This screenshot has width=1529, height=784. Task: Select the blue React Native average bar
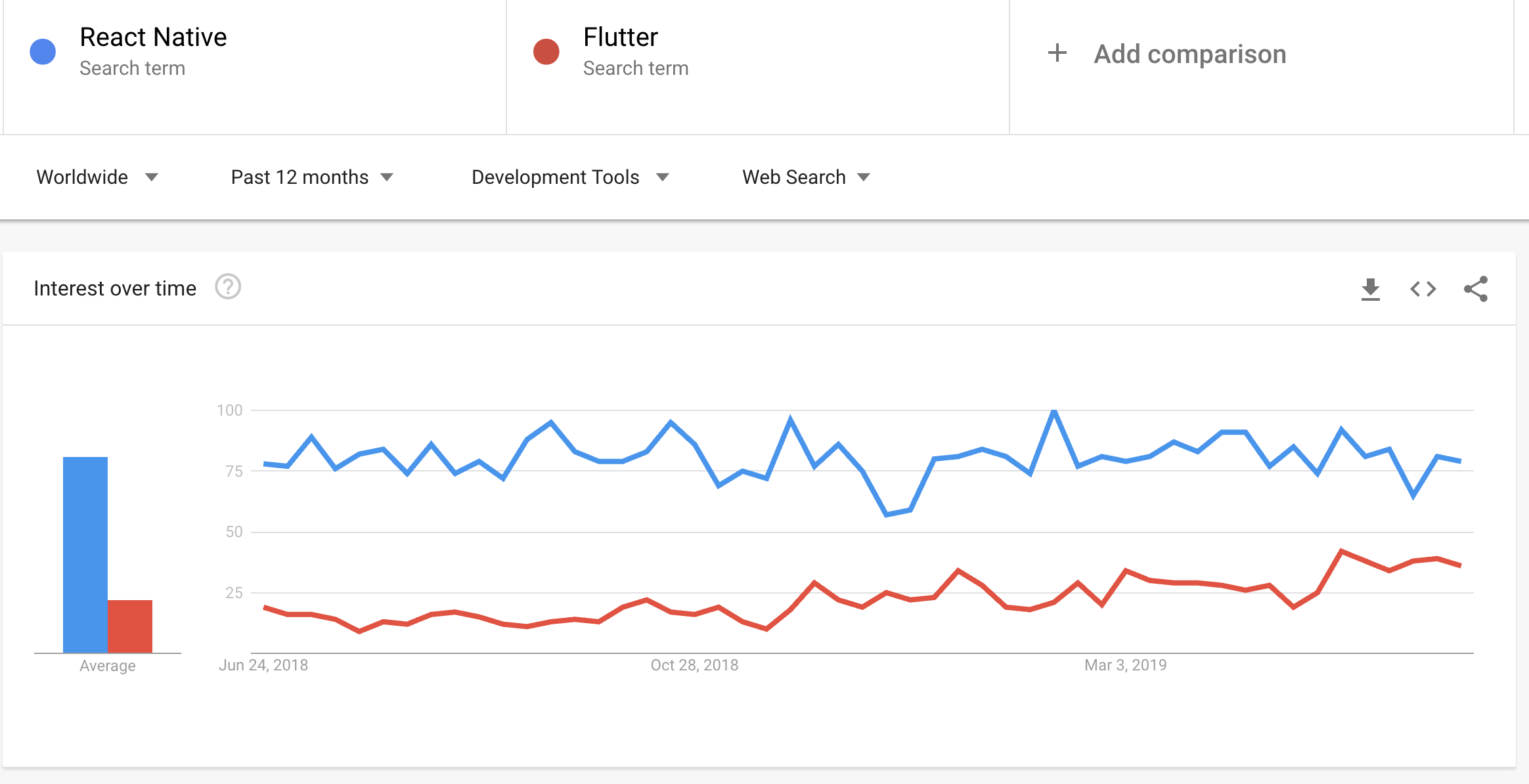[x=85, y=555]
